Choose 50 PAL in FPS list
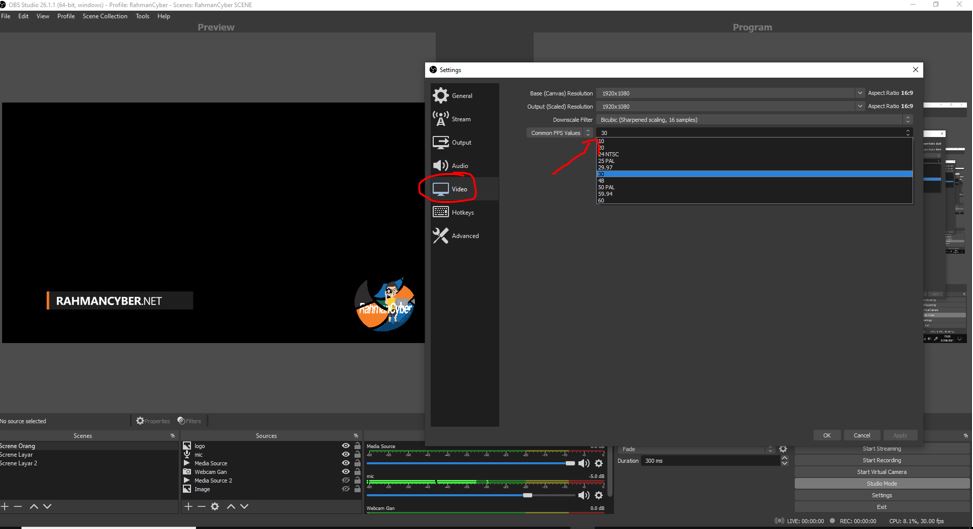The height and width of the screenshot is (529, 973). [754, 187]
